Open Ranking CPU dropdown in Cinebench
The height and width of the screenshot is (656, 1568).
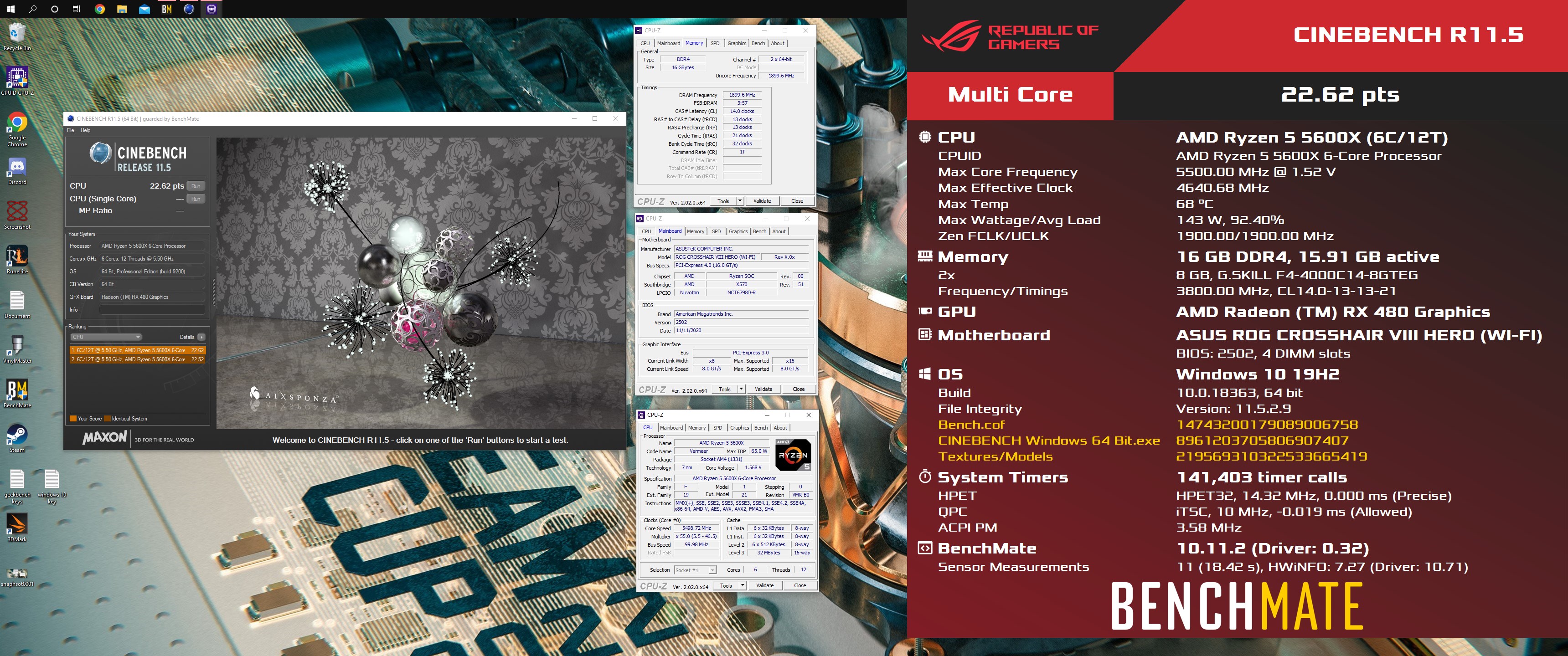tap(106, 337)
